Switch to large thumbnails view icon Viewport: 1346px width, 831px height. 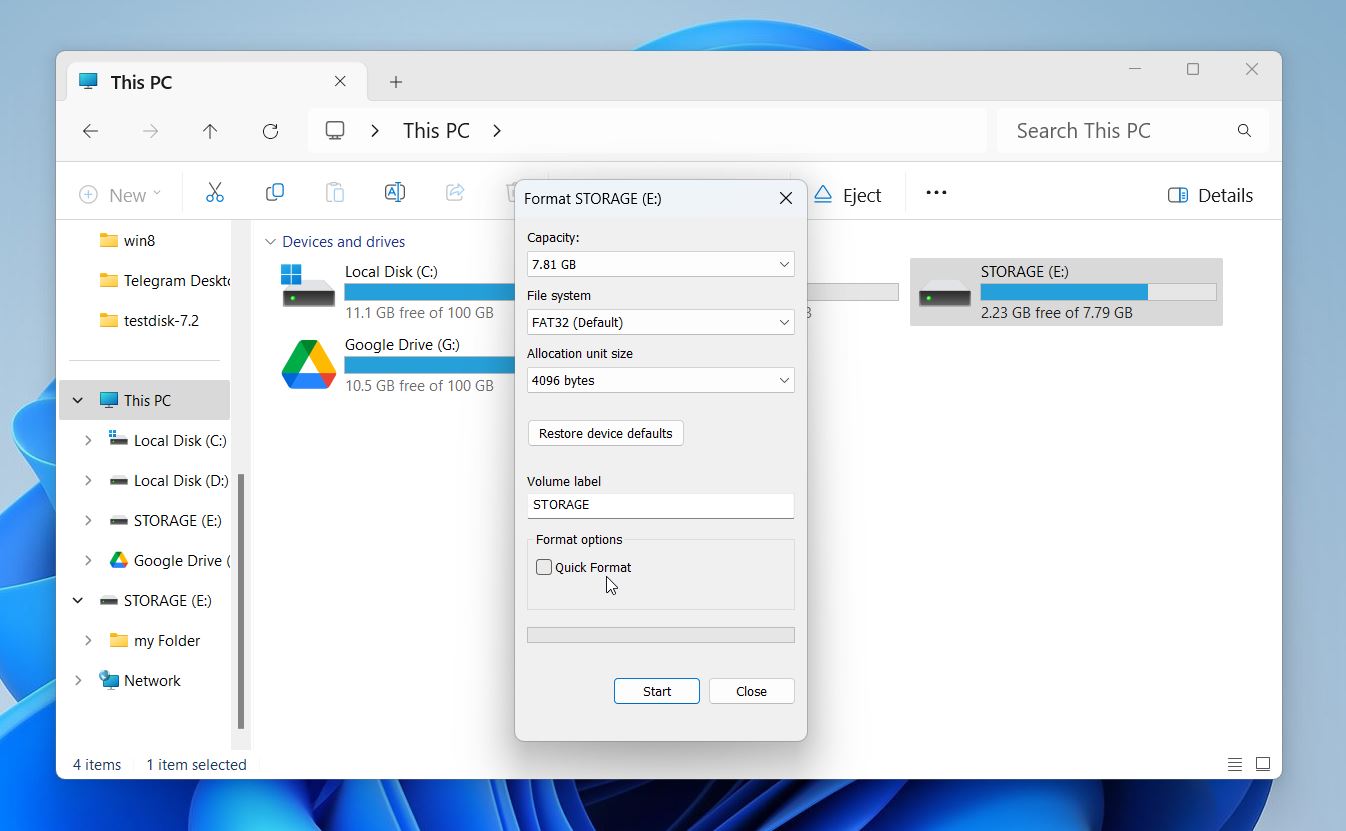pyautogui.click(x=1263, y=764)
